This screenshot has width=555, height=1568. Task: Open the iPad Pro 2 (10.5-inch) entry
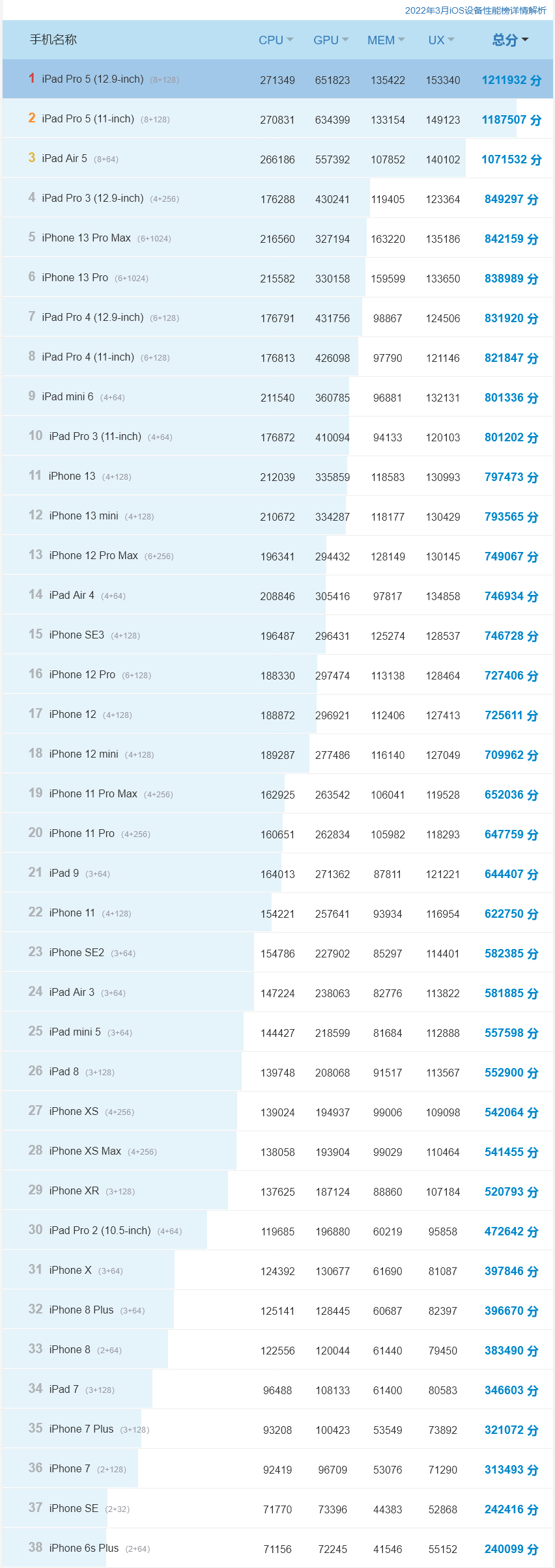100,1231
